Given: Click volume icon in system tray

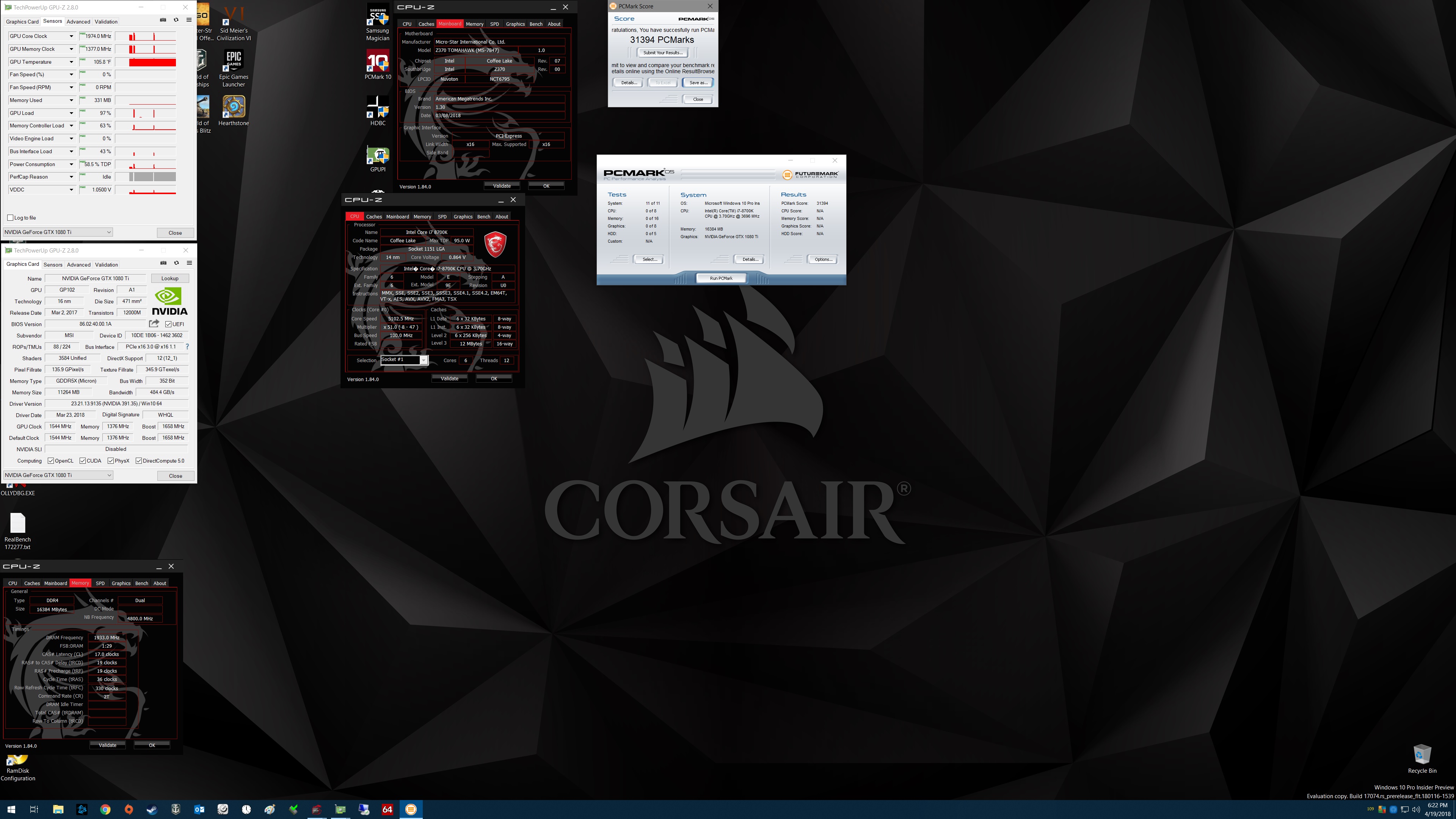Looking at the screenshot, I should click(x=1415, y=810).
